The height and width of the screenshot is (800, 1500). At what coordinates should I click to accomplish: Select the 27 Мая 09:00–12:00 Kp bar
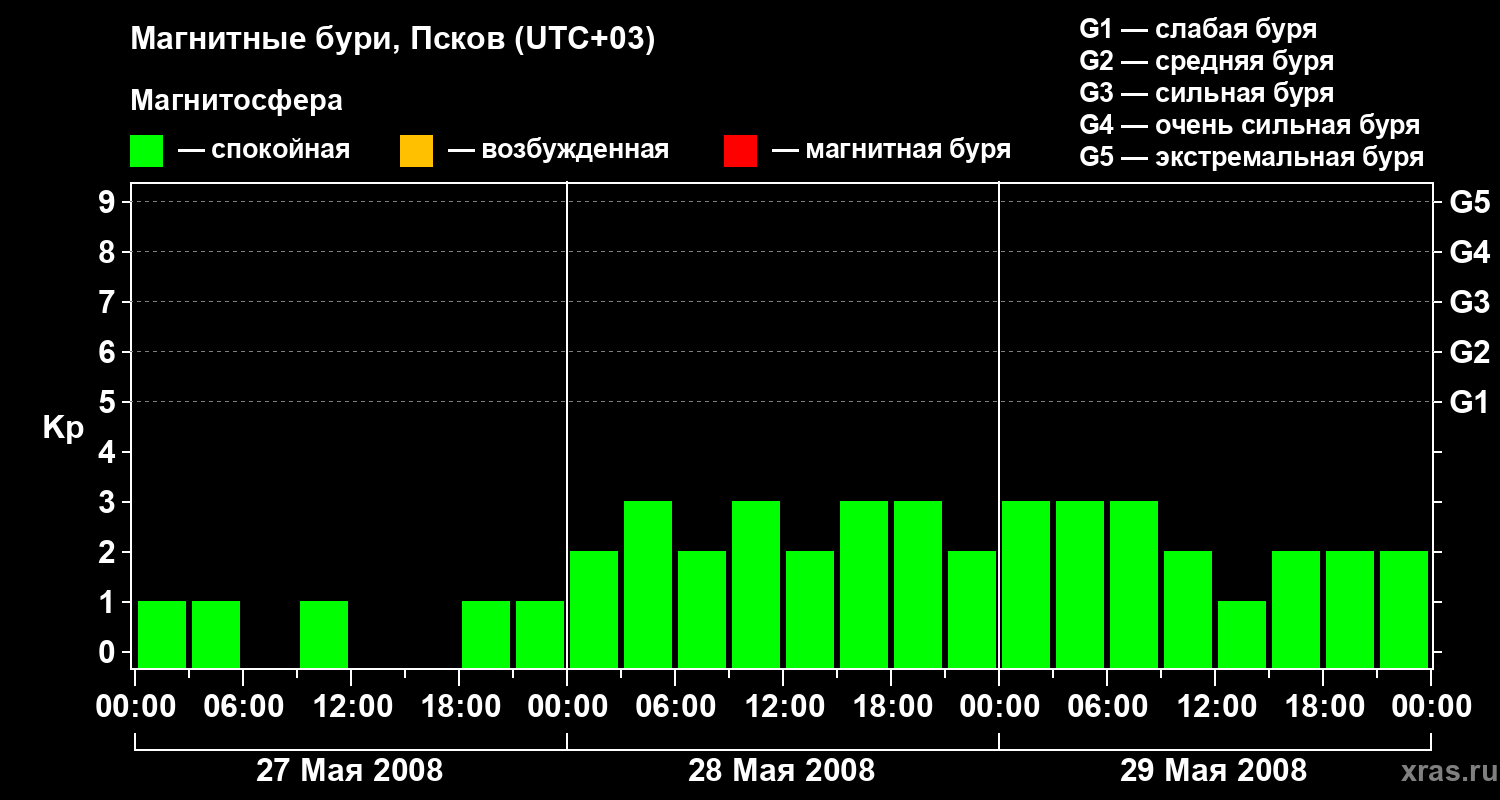[324, 634]
